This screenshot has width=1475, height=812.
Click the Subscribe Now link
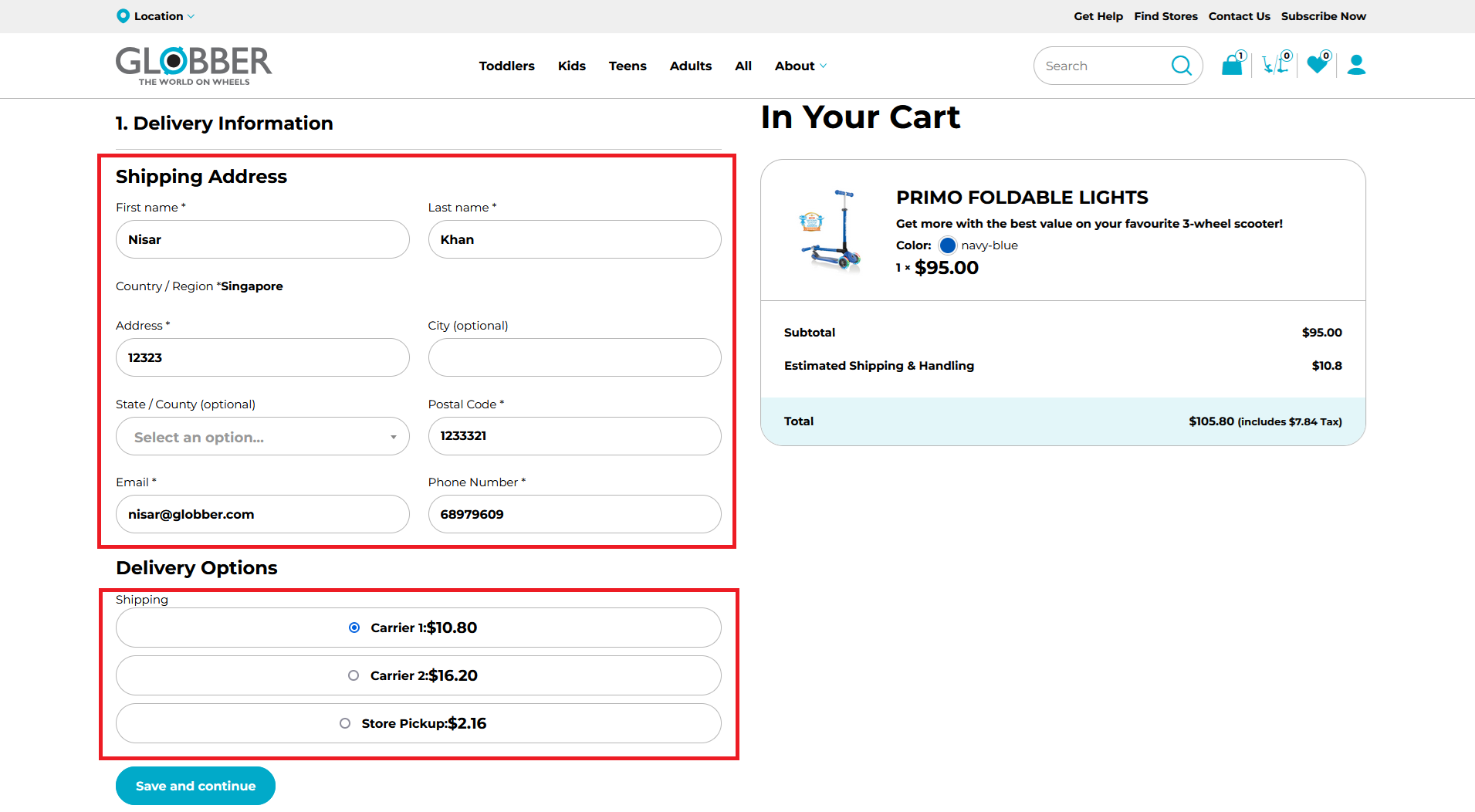pyautogui.click(x=1323, y=16)
